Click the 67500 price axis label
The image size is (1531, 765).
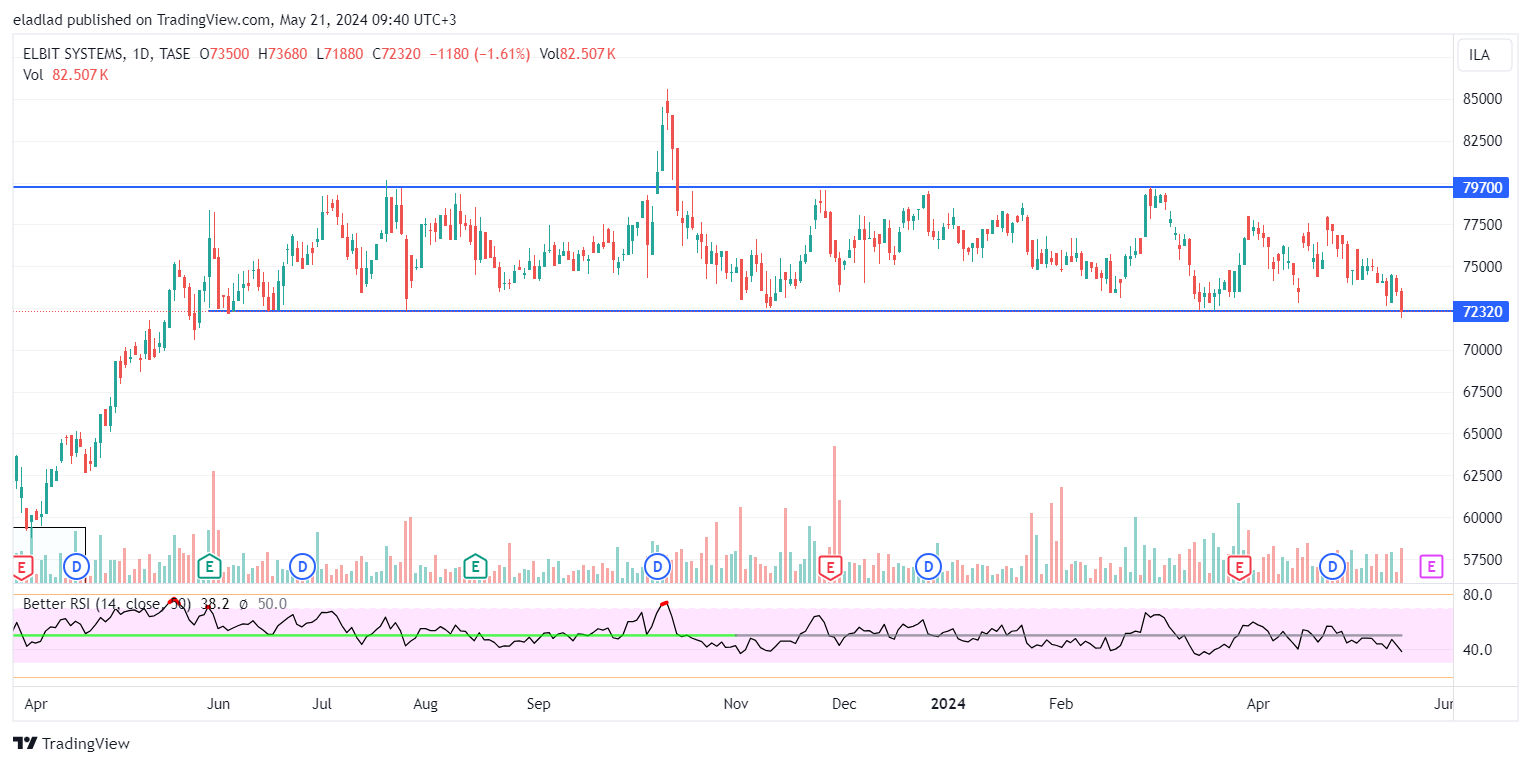coord(1482,392)
